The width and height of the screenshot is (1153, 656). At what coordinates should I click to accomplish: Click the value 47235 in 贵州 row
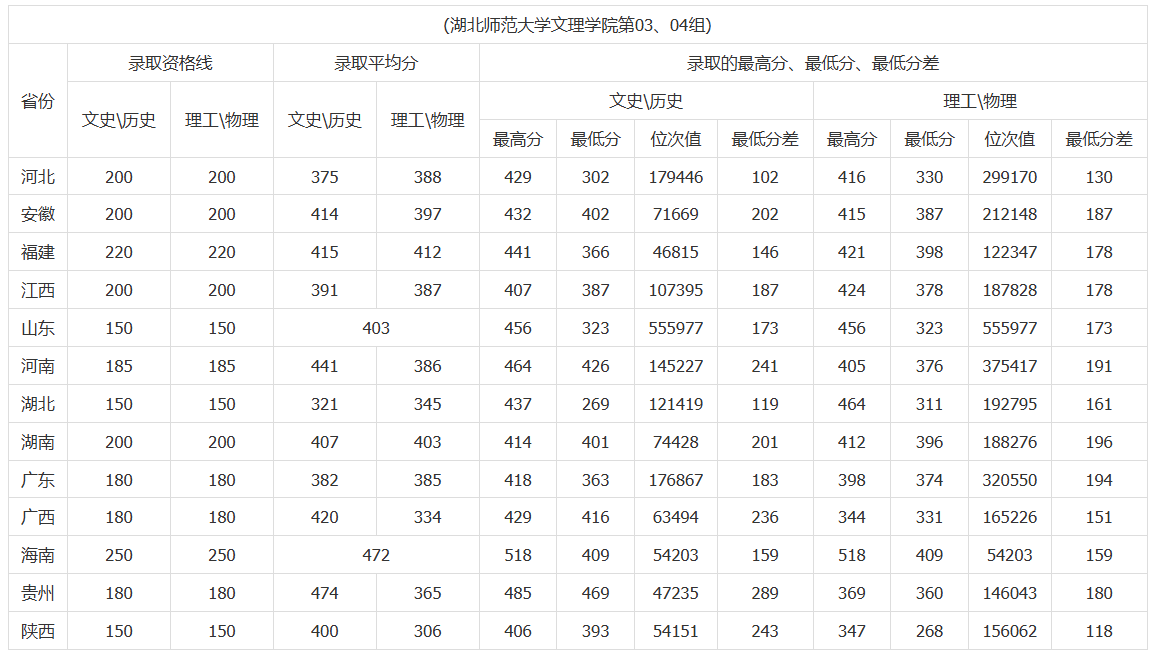tap(676, 593)
